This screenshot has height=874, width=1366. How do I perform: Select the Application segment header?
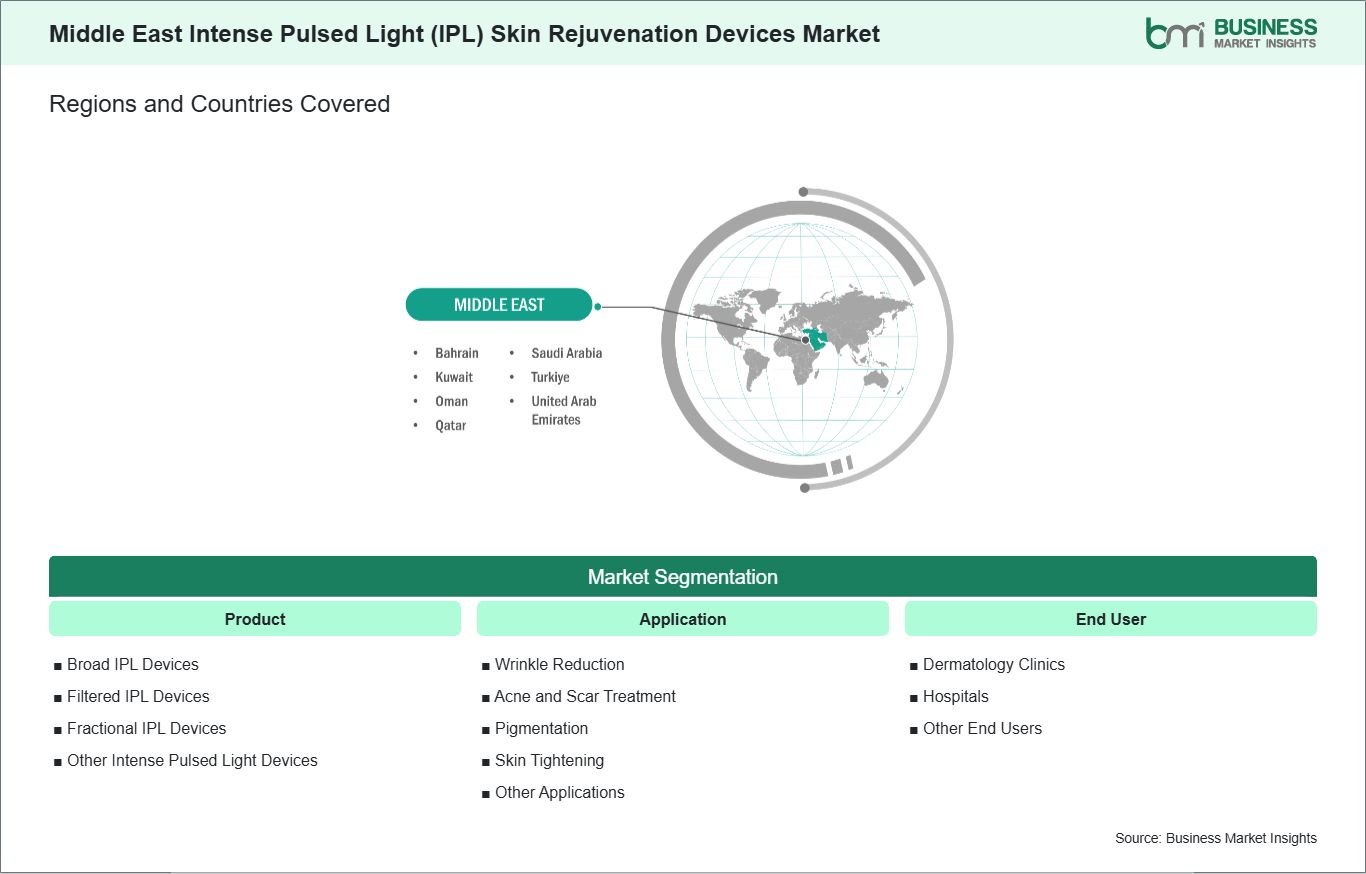683,619
